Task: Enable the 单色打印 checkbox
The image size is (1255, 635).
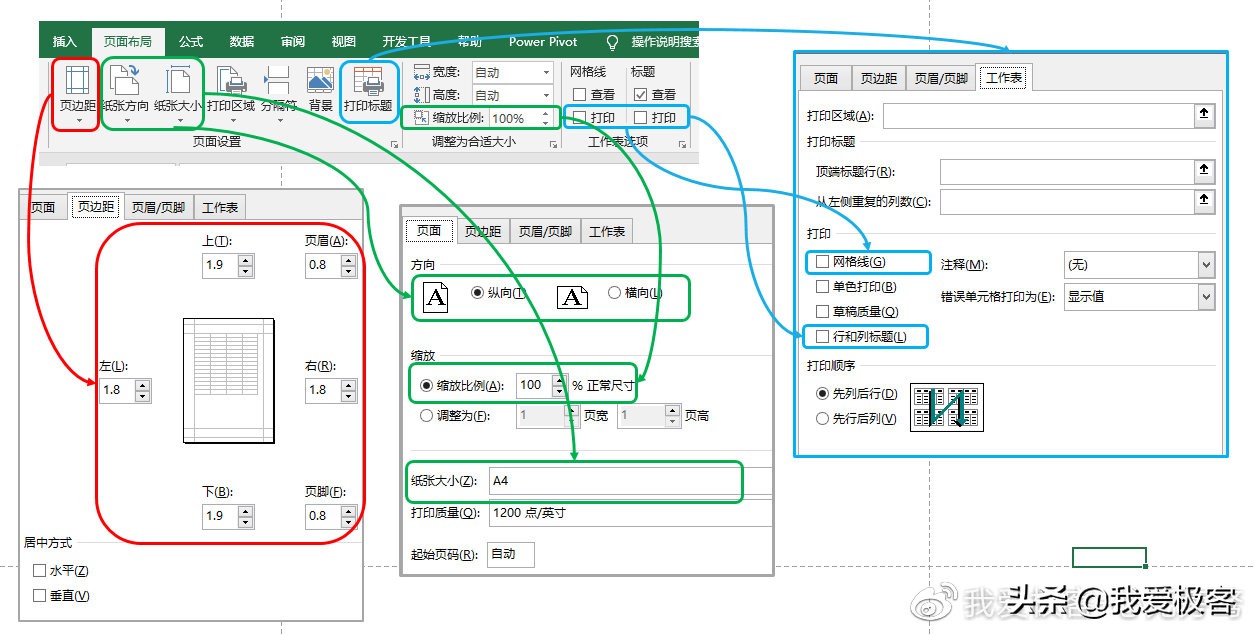Action: [822, 286]
